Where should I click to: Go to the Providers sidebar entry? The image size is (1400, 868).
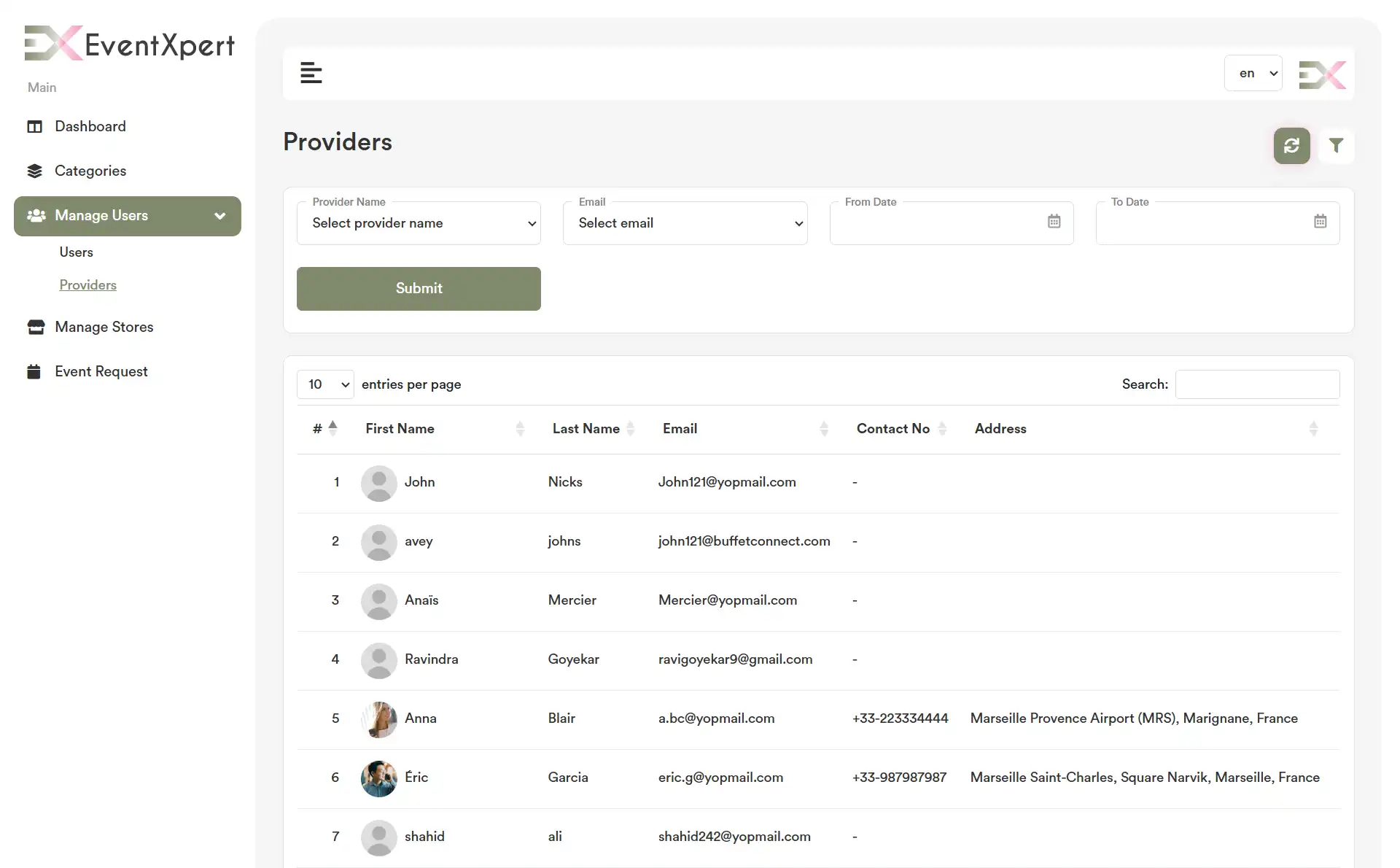[87, 284]
